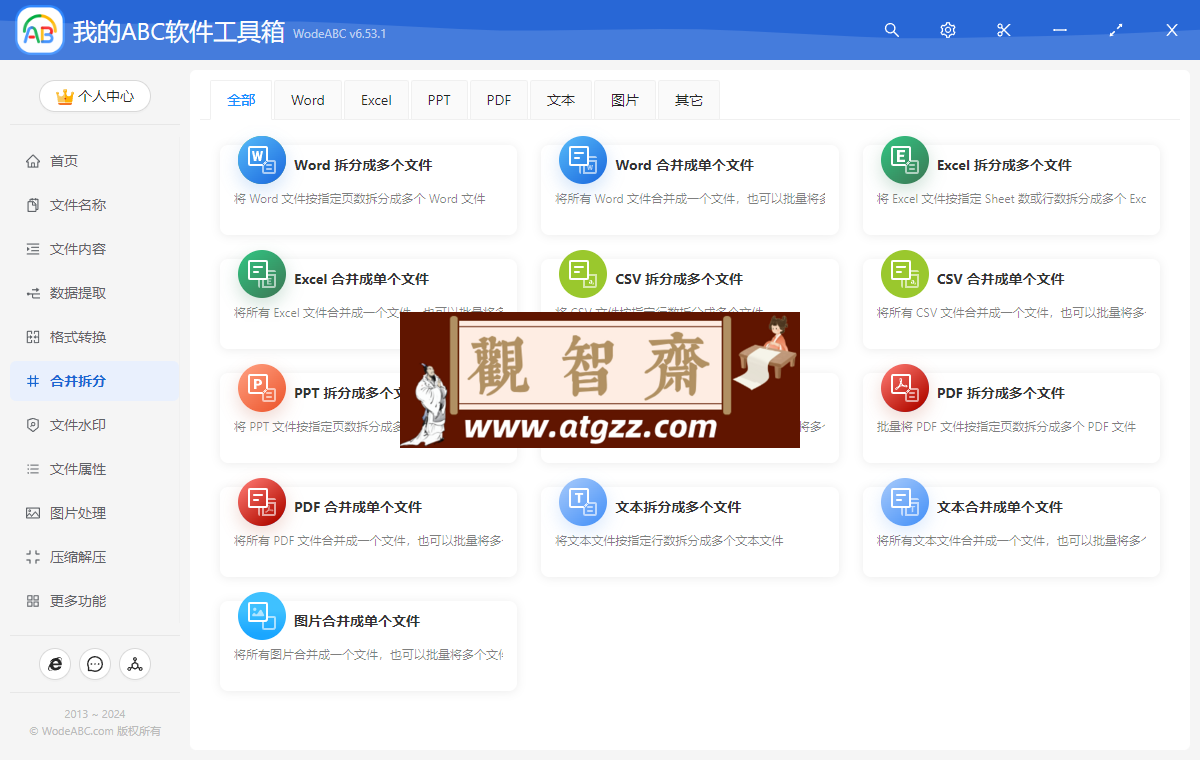Click the scissors icon in title bar
Image resolution: width=1200 pixels, height=760 pixels.
point(1004,30)
